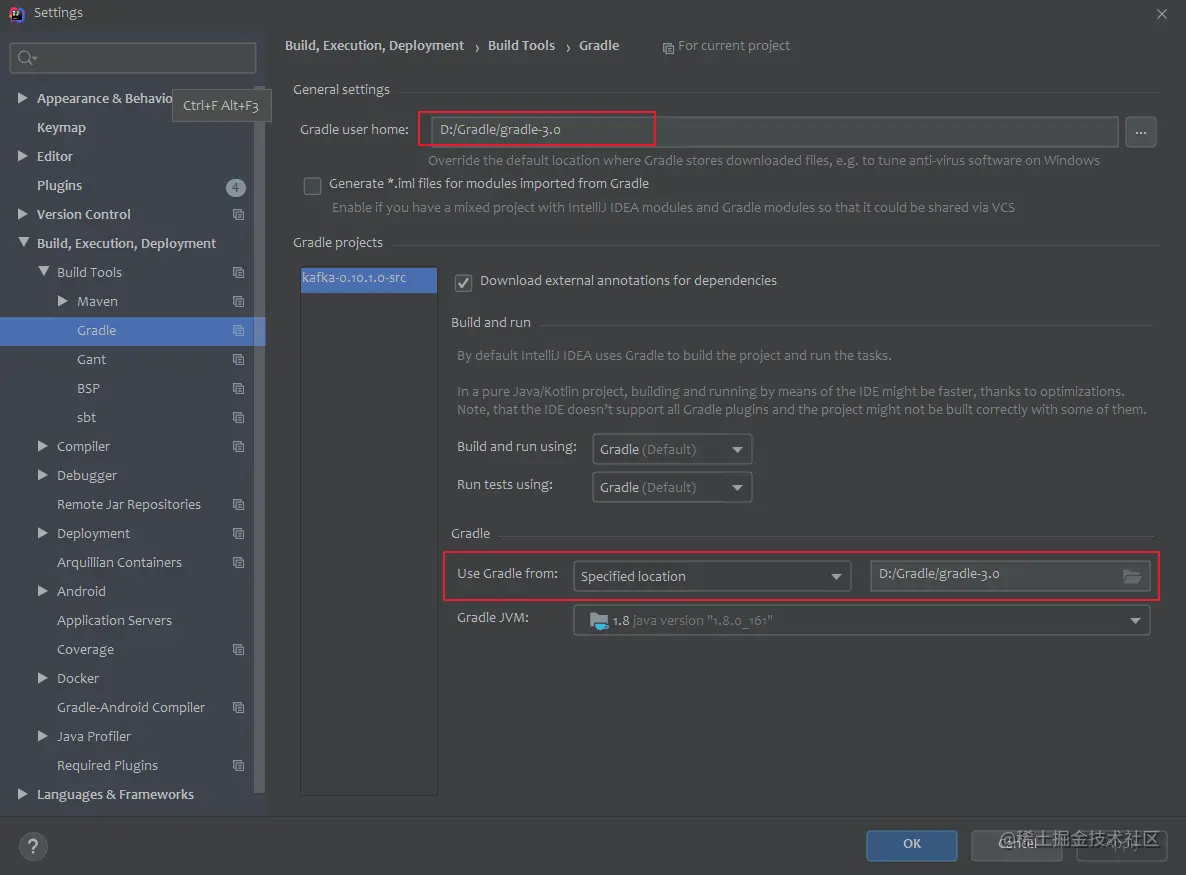Viewport: 1186px width, 875px height.
Task: Select BSP under Build Tools
Action: pyautogui.click(x=88, y=388)
